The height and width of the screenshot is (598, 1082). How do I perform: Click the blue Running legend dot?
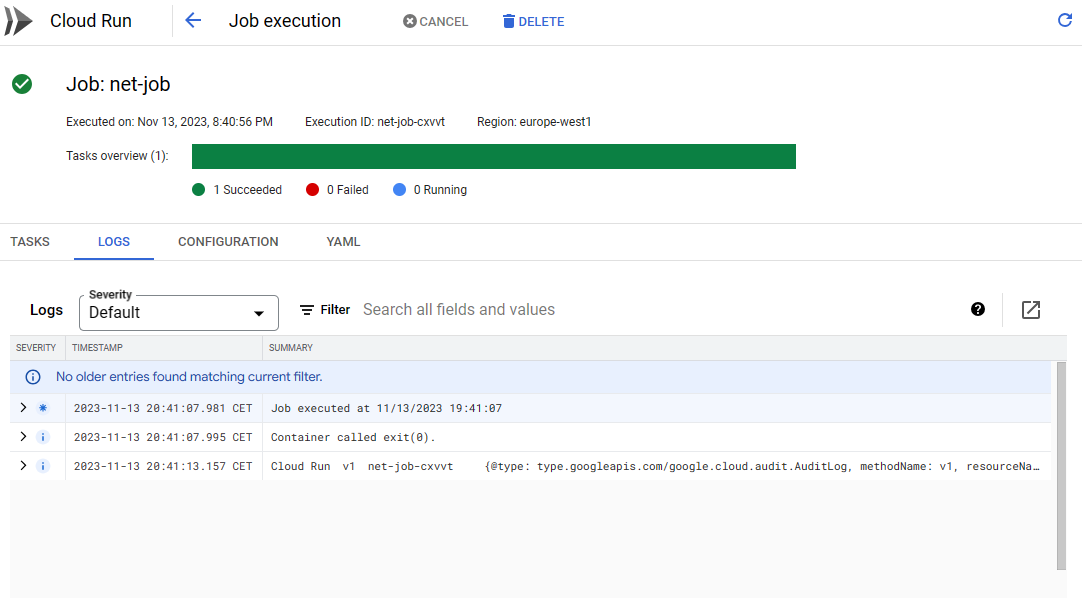[x=400, y=190]
